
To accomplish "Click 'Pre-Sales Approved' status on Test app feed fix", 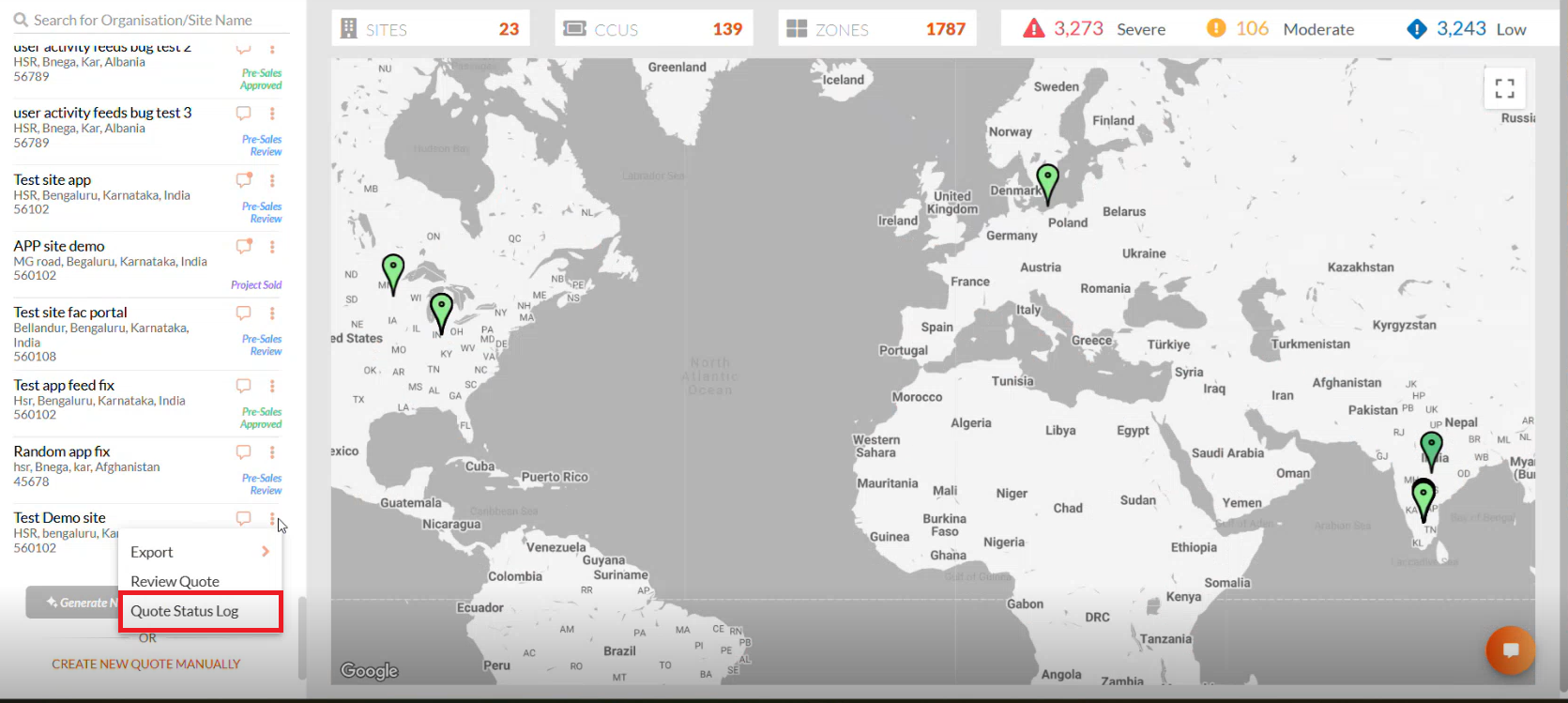I will coord(261,418).
